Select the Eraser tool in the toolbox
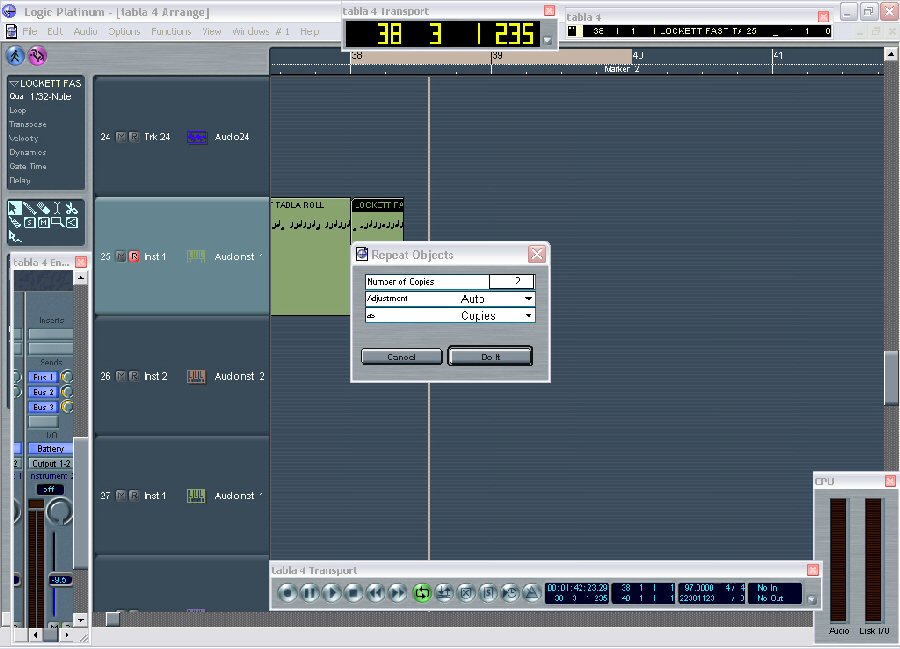Screen dimensions: 900x649 point(45,209)
